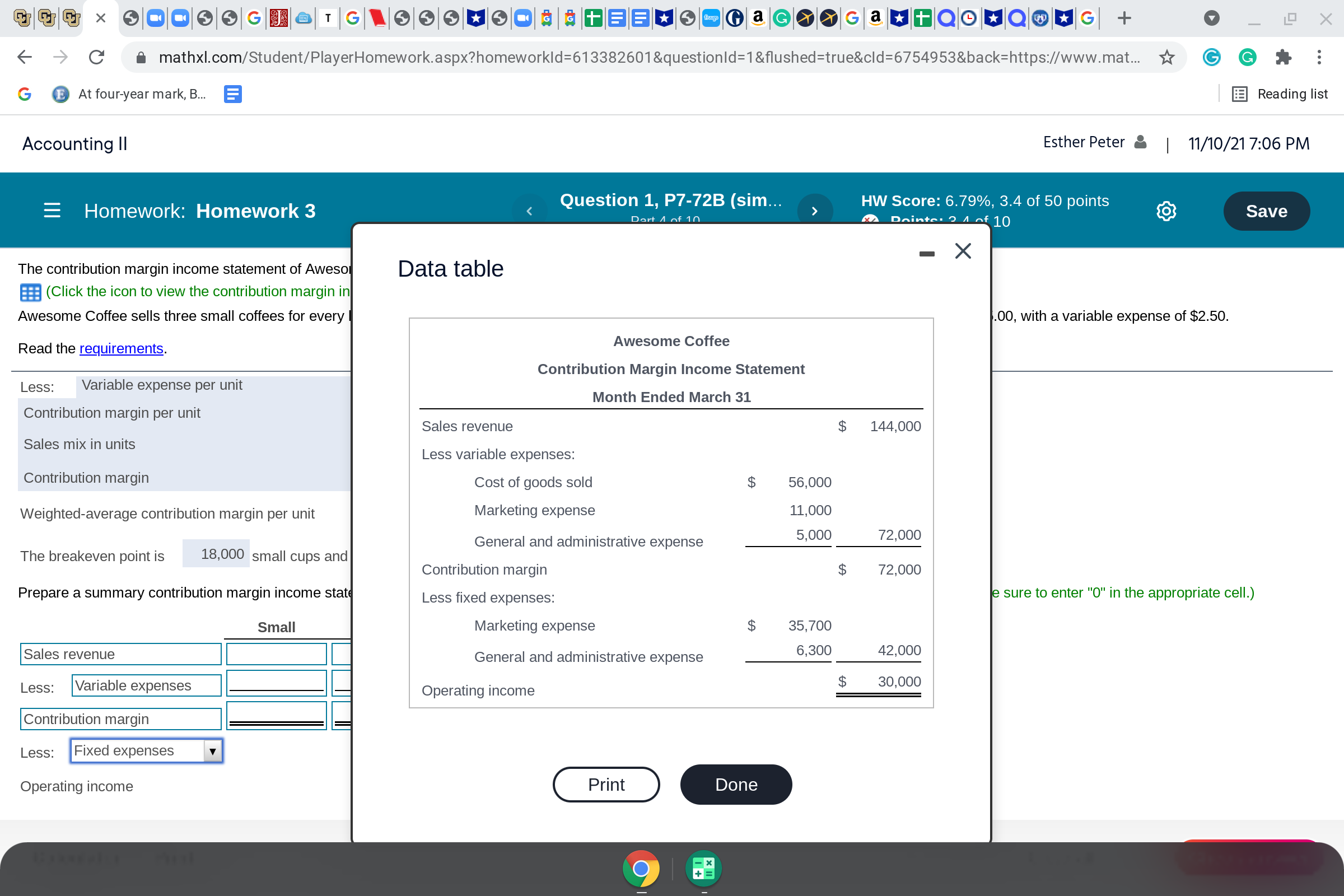This screenshot has width=1344, height=896.
Task: Open the requirements link
Action: [120, 348]
